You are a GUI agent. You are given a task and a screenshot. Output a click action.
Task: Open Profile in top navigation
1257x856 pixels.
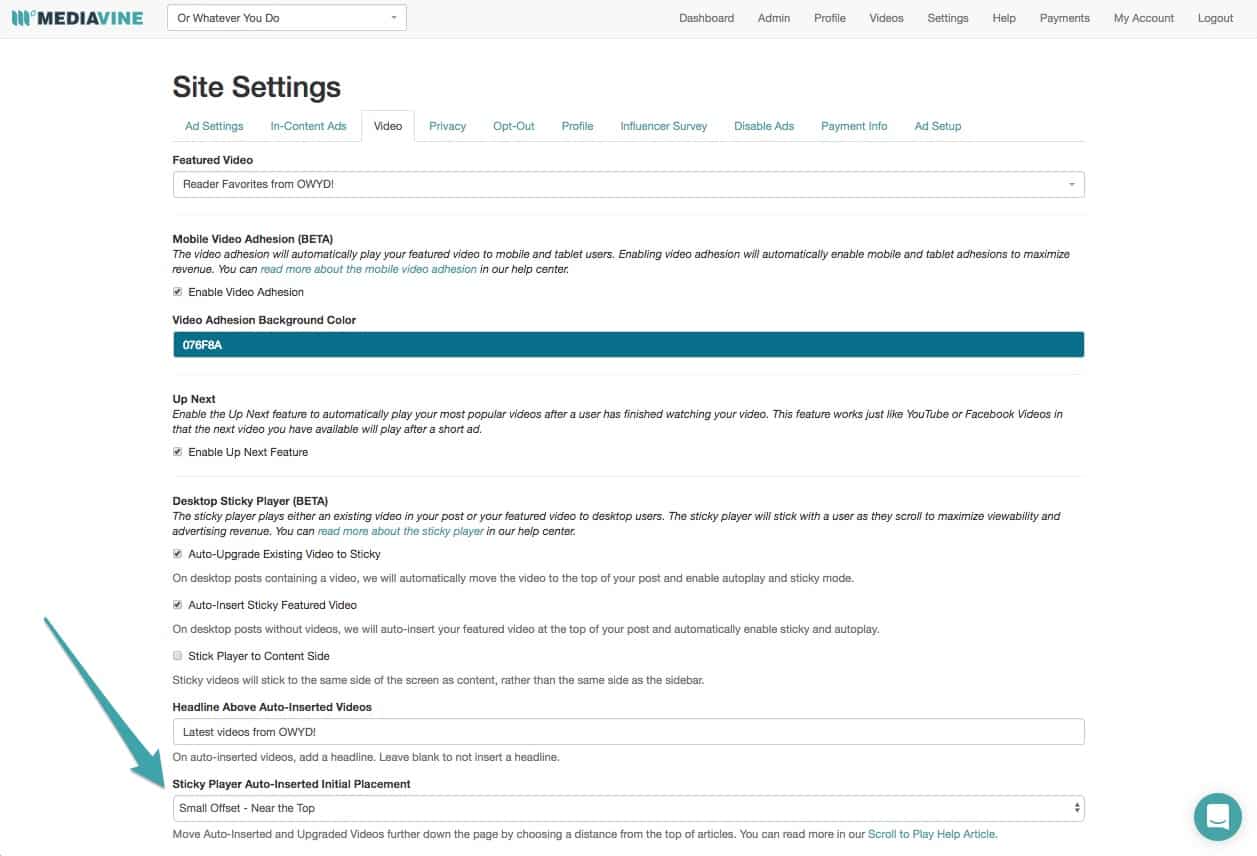click(830, 18)
